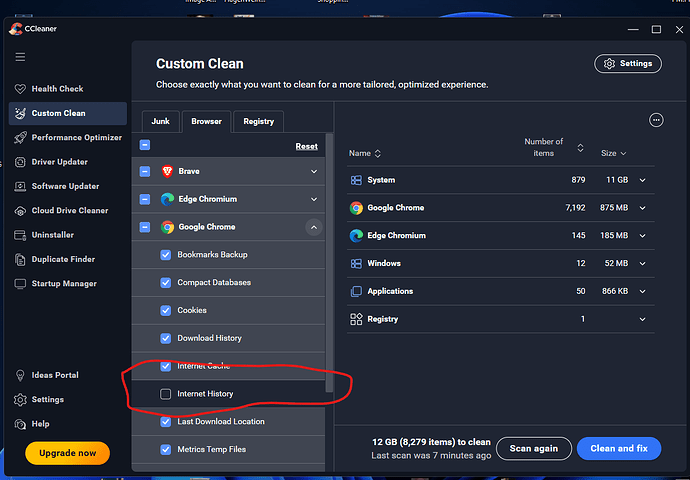This screenshot has width=690, height=480.
Task: Open Startup Manager from sidebar
Action: [x=64, y=284]
